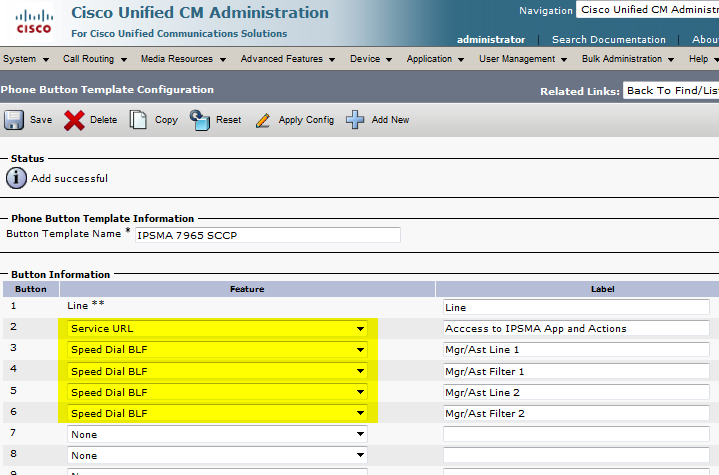Click the Apply Config pencil icon
Image resolution: width=719 pixels, height=475 pixels.
263,120
